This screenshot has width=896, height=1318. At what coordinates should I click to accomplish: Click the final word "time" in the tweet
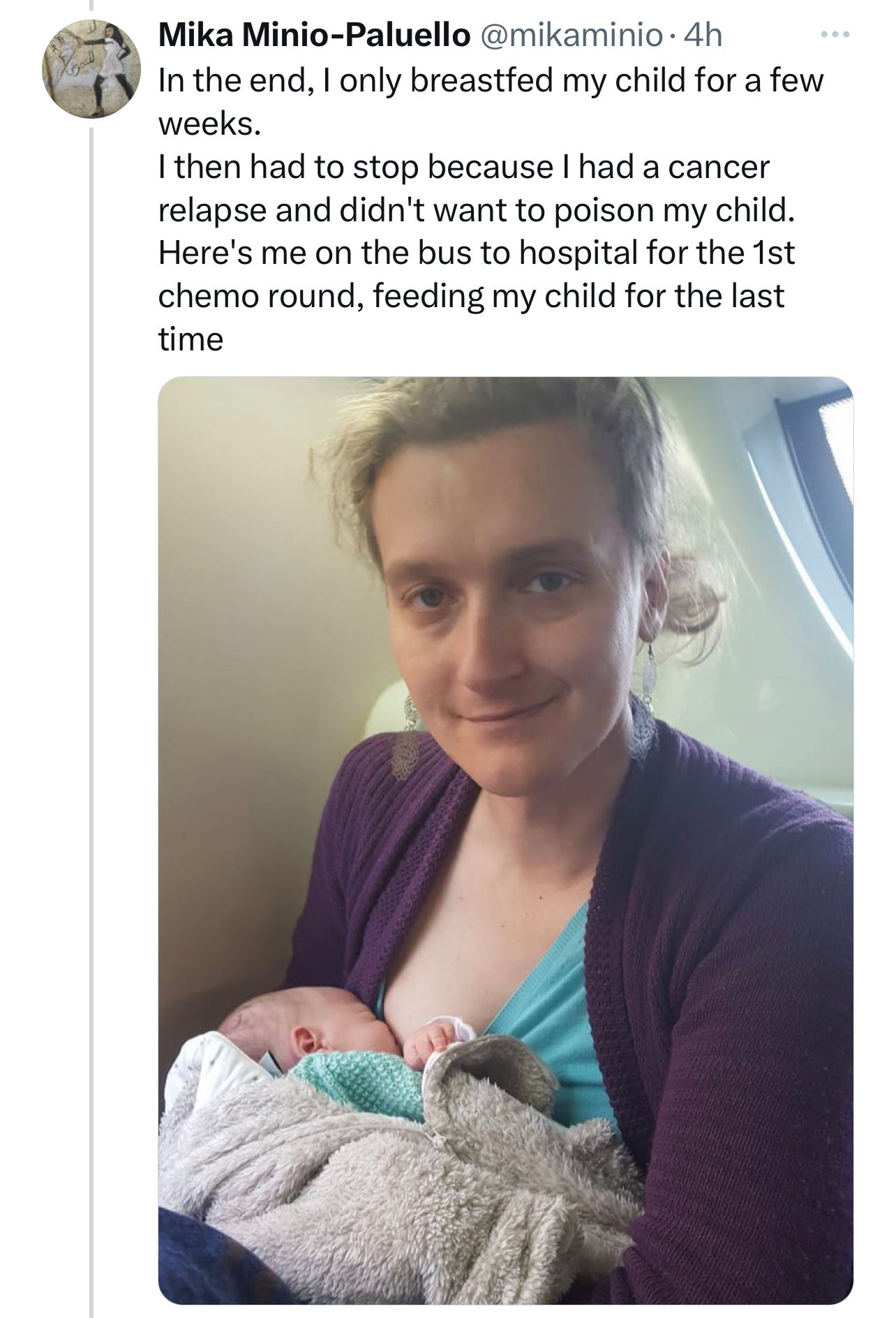click(191, 339)
